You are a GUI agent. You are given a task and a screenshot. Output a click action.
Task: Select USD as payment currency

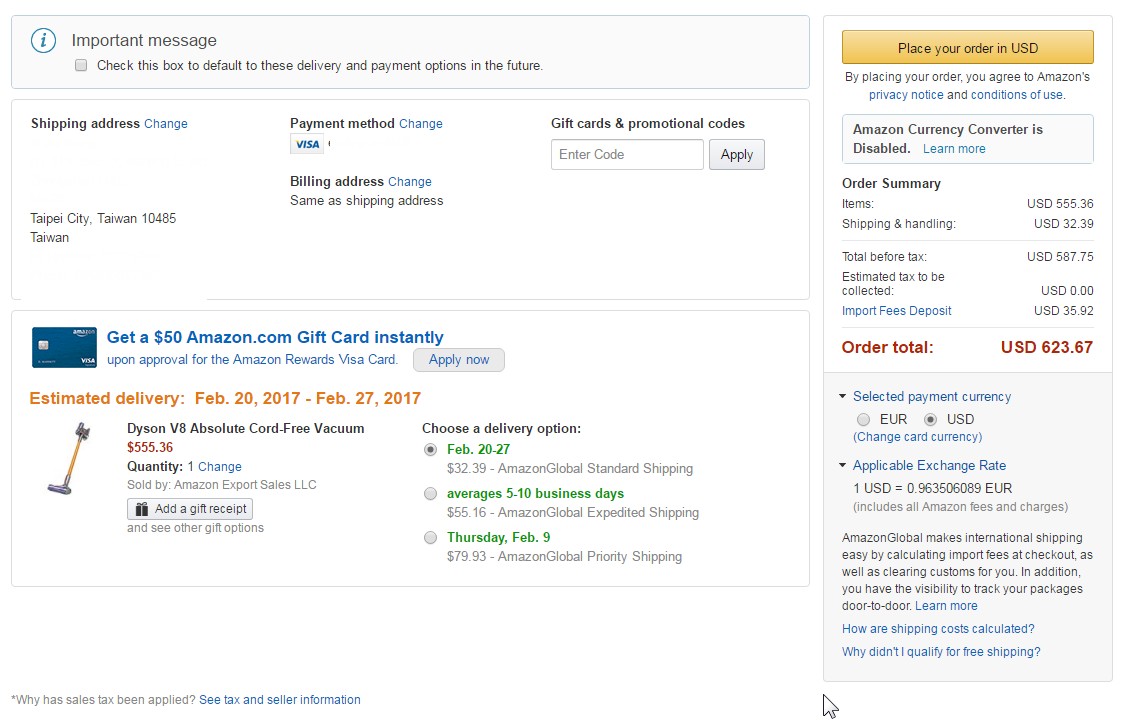click(931, 420)
